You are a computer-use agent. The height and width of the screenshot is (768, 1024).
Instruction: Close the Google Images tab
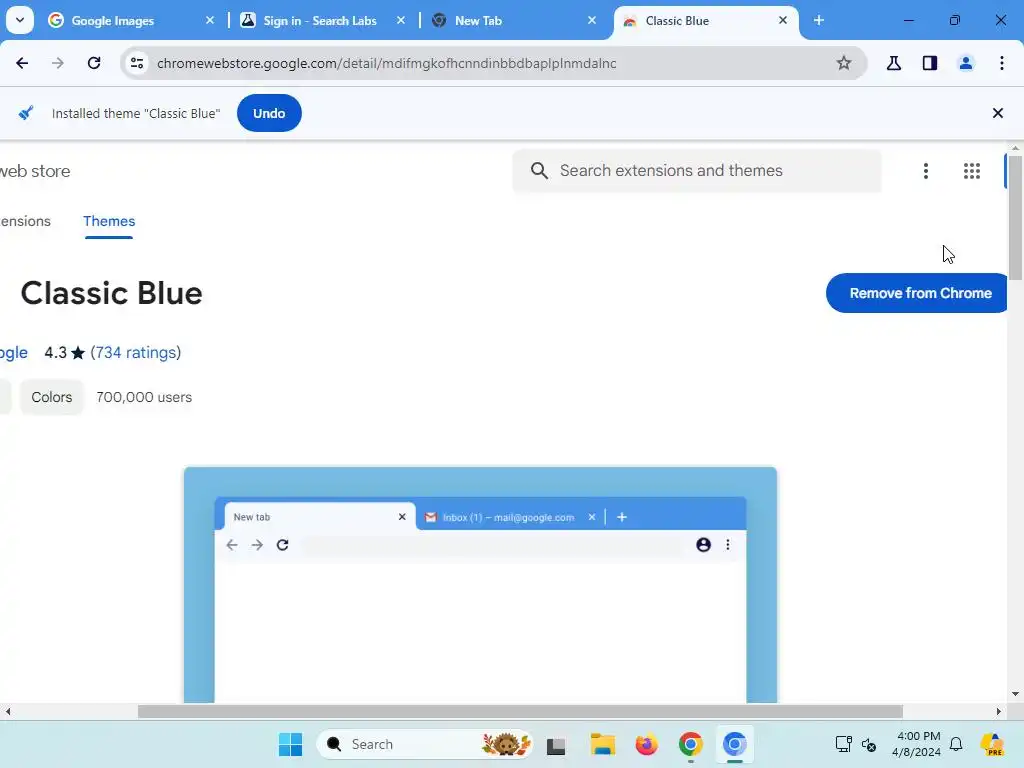coord(210,21)
